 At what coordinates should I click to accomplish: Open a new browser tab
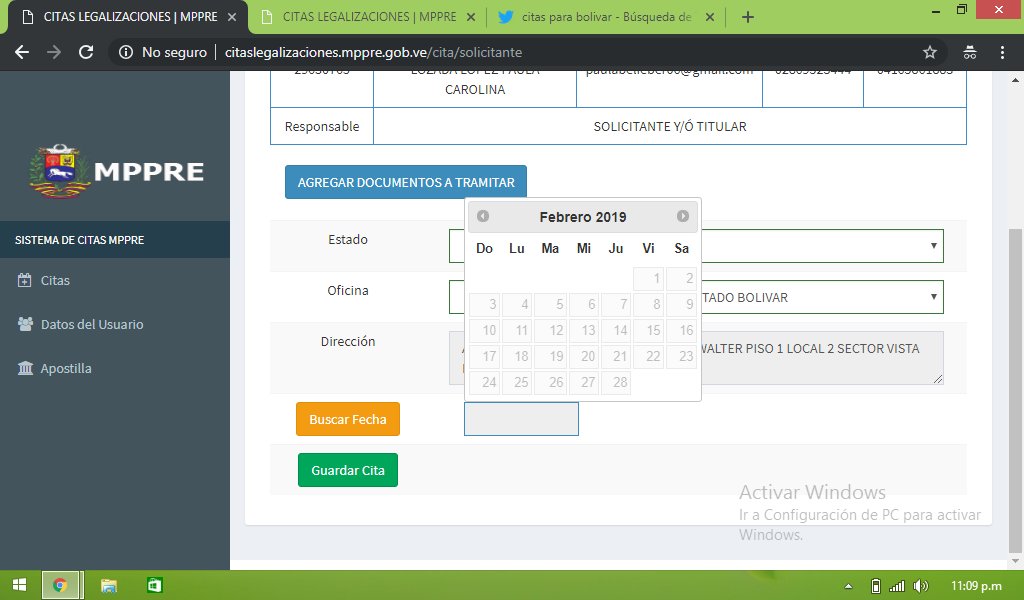pyautogui.click(x=748, y=17)
